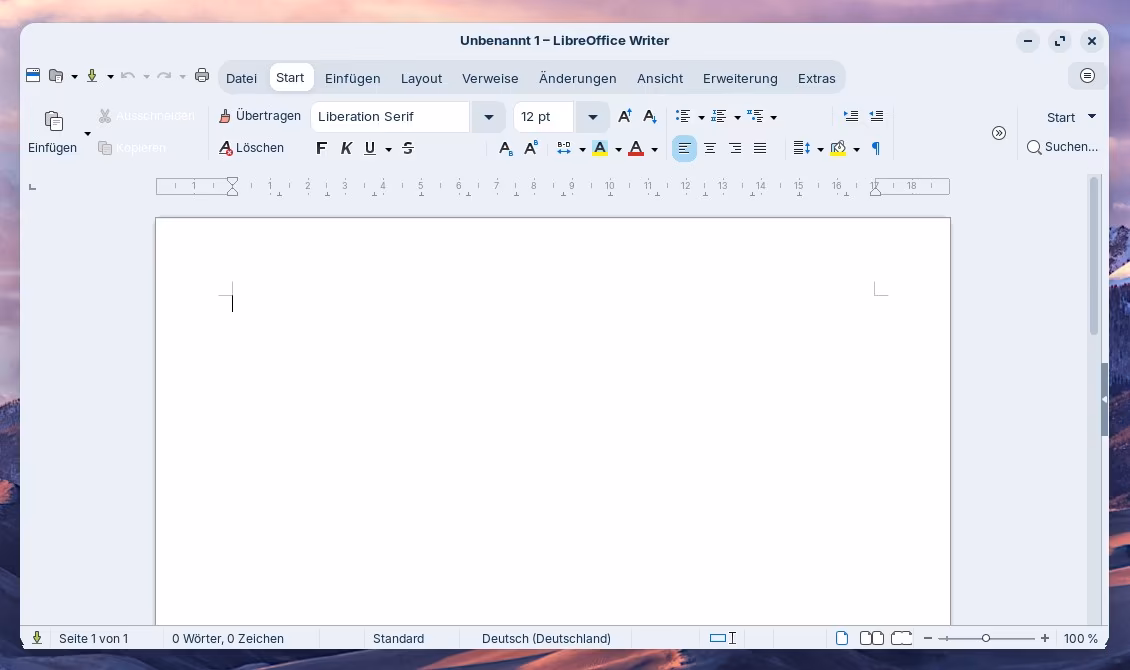1130x670 pixels.
Task: Open the font name dropdown list
Action: click(x=488, y=117)
